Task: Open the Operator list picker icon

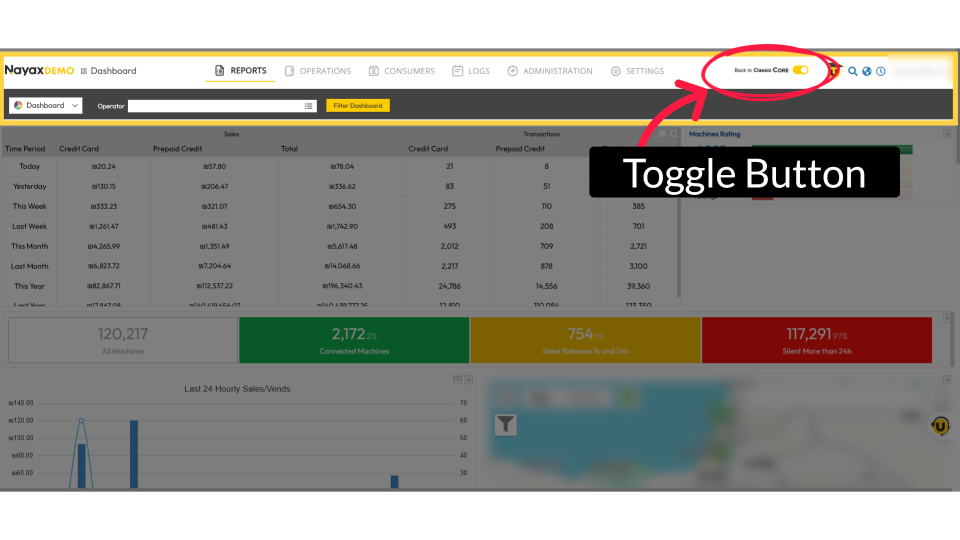Action: (309, 105)
